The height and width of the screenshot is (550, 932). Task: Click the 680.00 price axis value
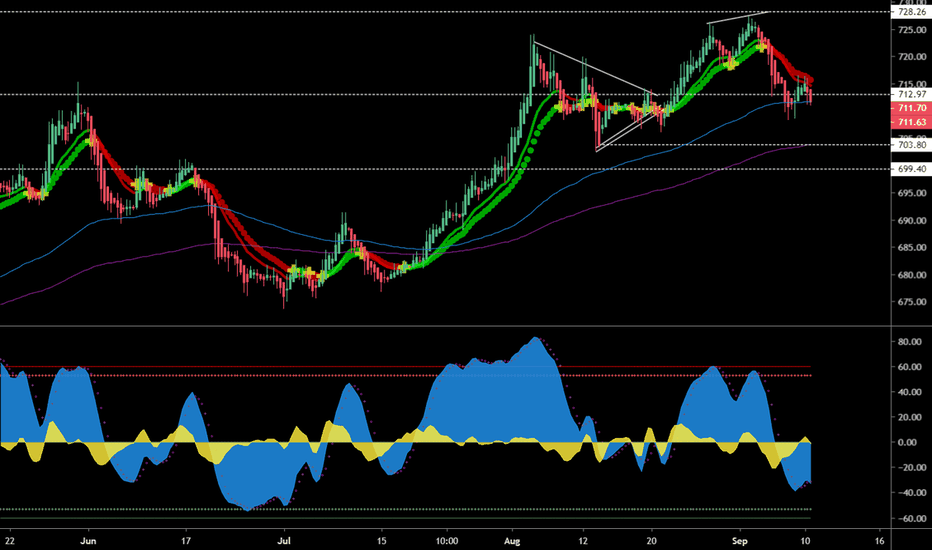912,275
